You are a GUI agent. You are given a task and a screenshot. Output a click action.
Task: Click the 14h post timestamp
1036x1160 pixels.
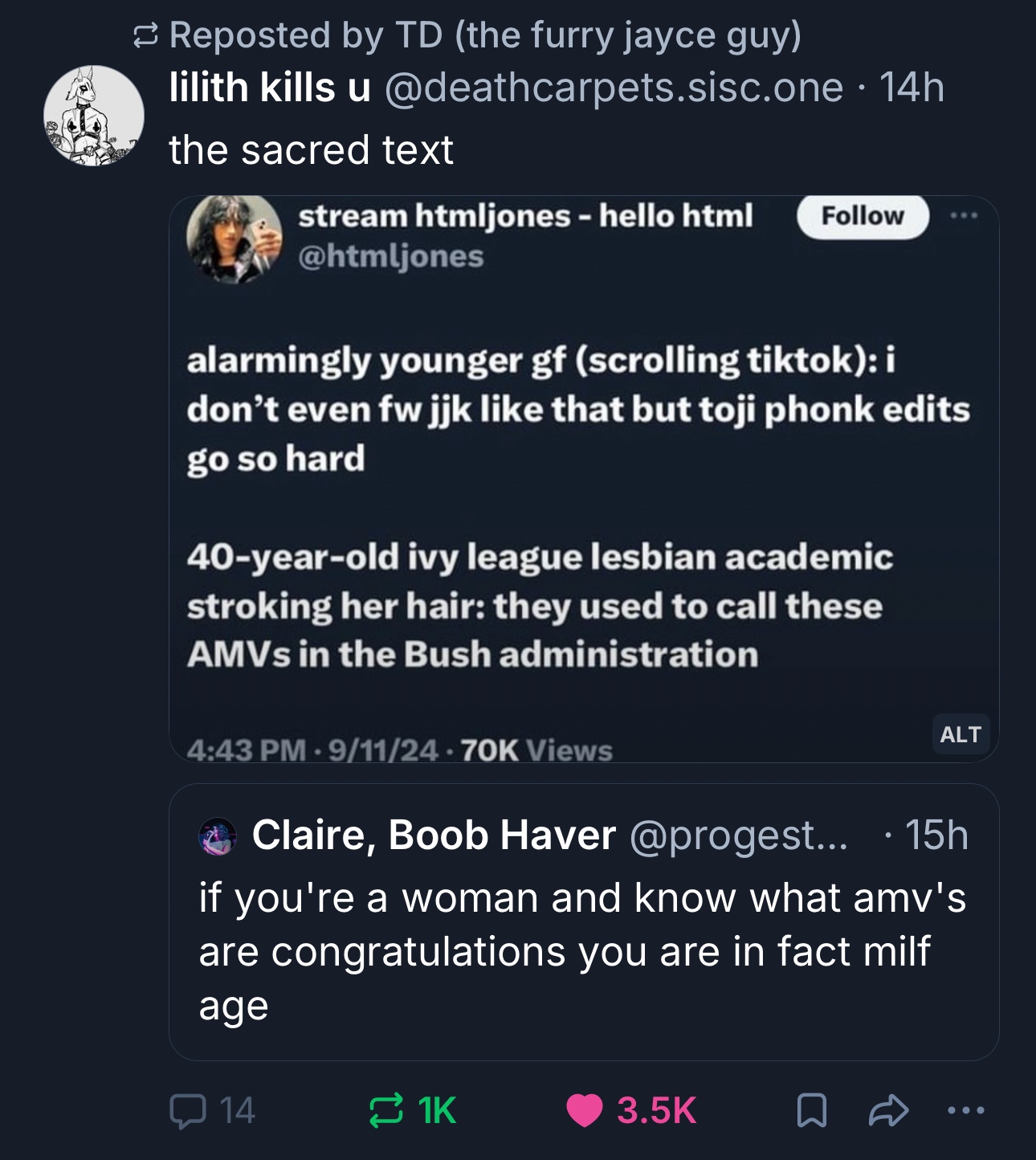[x=912, y=88]
